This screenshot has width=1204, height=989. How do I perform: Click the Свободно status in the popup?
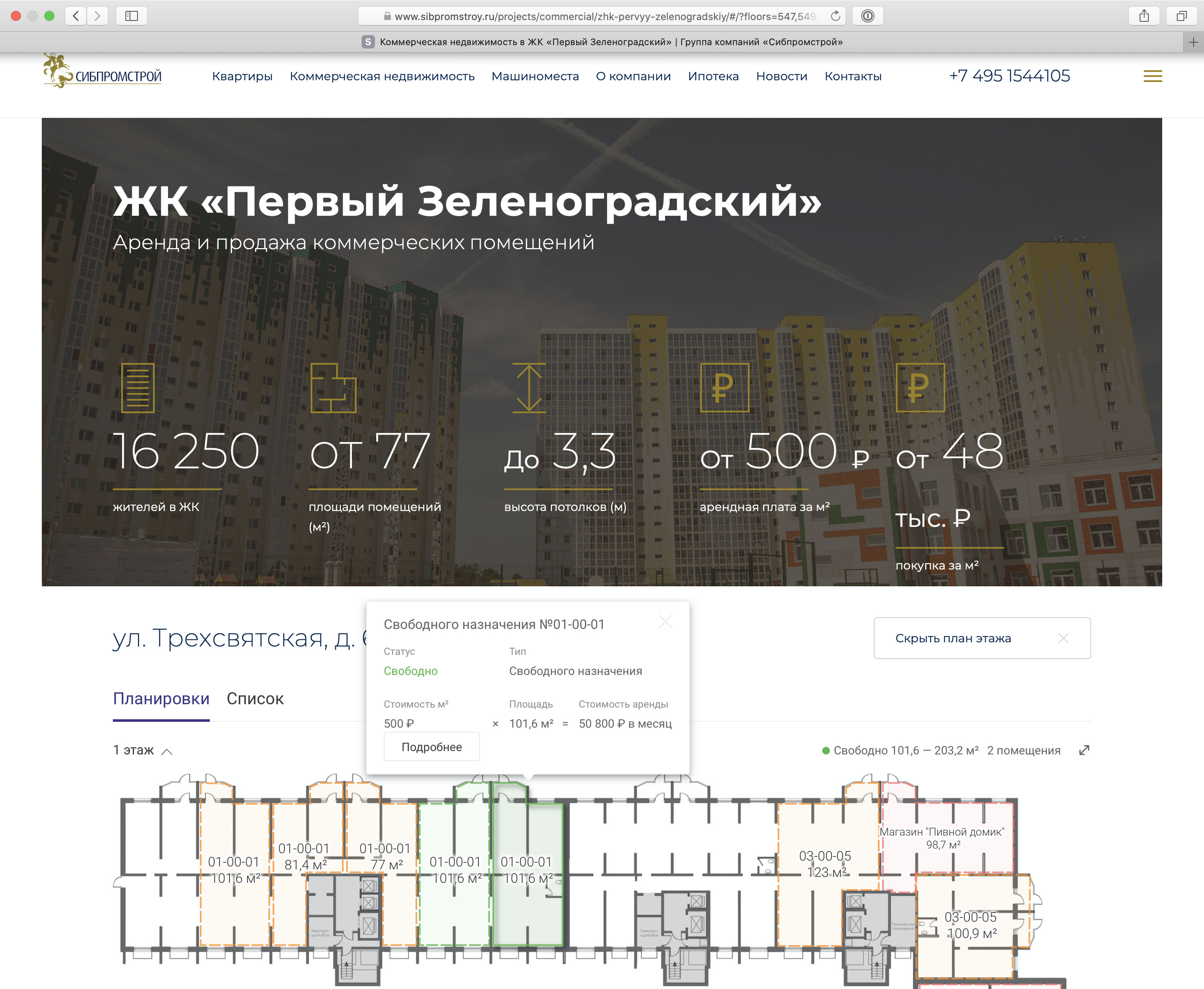pos(411,671)
